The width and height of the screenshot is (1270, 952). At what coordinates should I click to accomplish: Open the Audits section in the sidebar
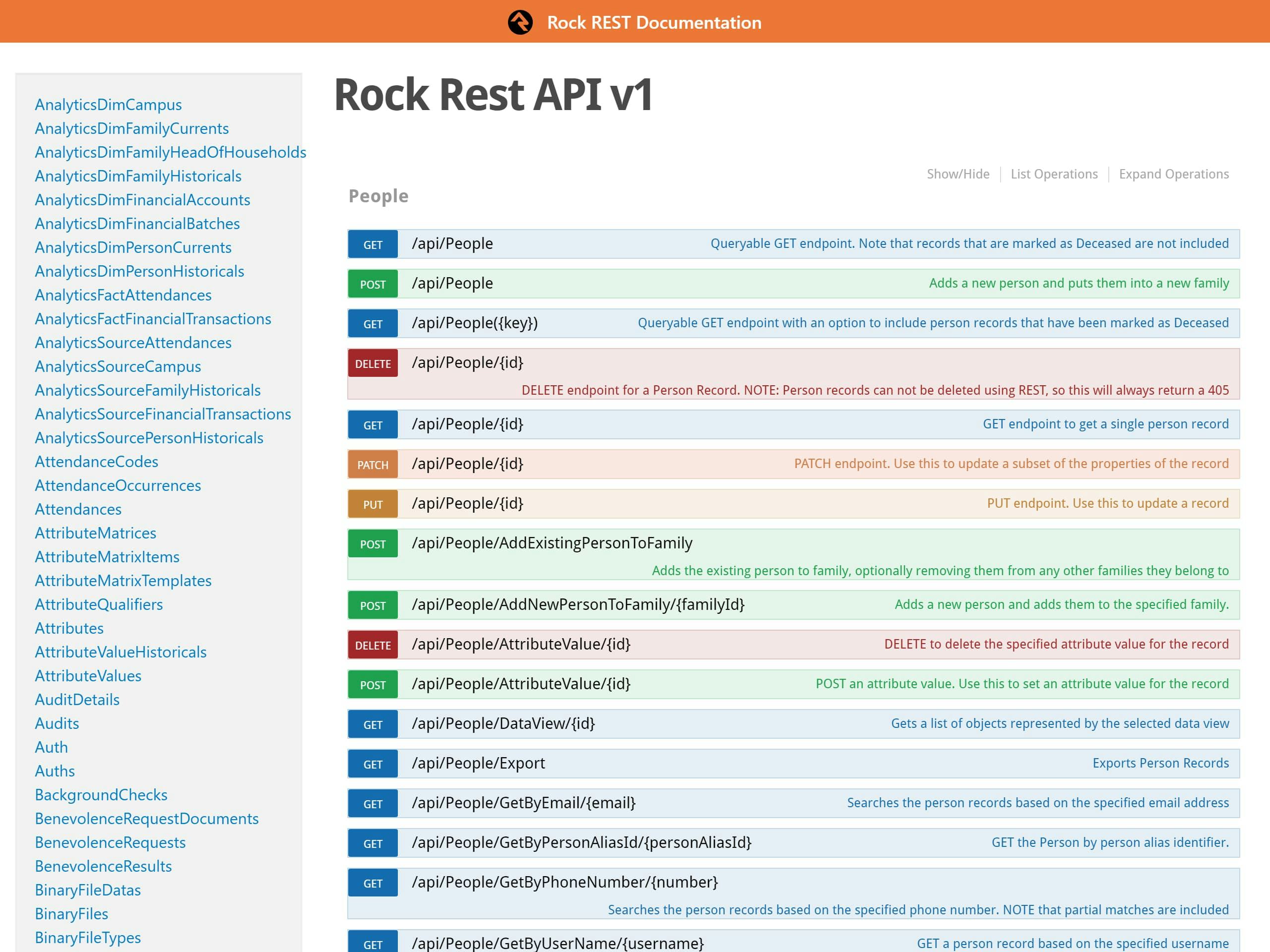pyautogui.click(x=56, y=723)
